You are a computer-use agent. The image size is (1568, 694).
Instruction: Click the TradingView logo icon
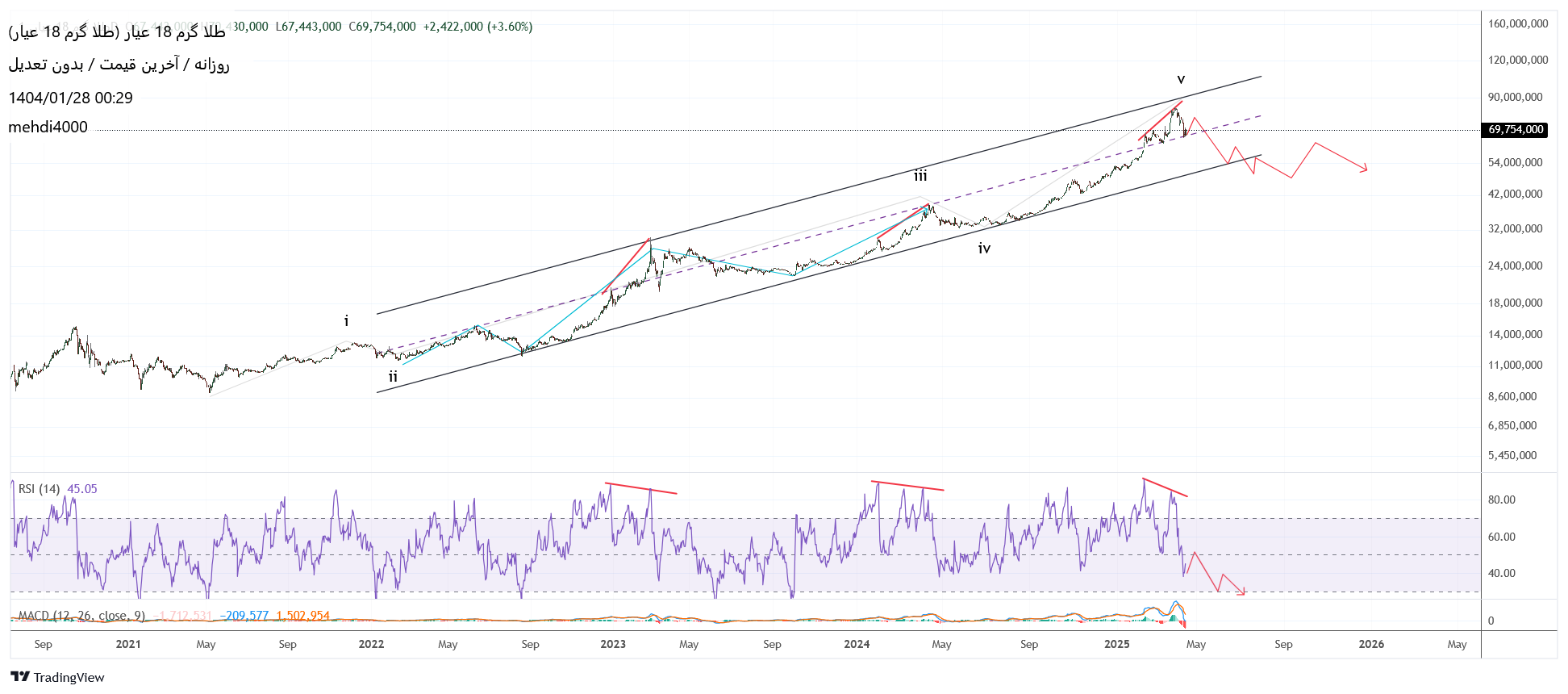(x=20, y=677)
